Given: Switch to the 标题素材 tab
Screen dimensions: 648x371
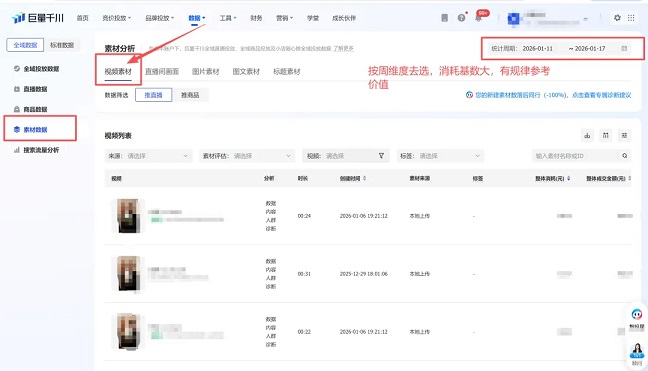Looking at the screenshot, I should (x=287, y=71).
